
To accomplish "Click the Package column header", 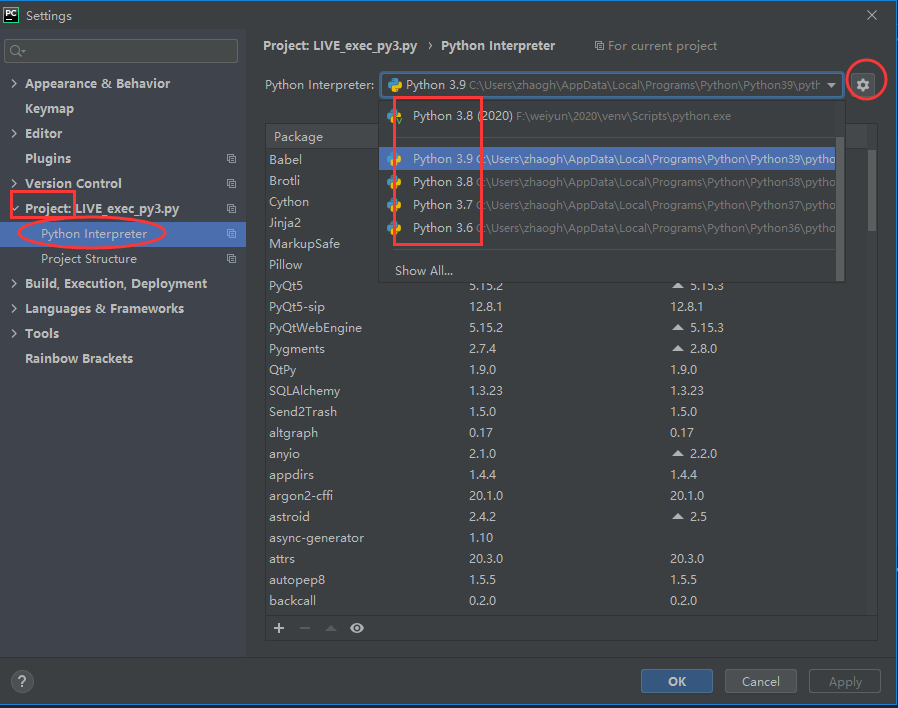I will 298,137.
